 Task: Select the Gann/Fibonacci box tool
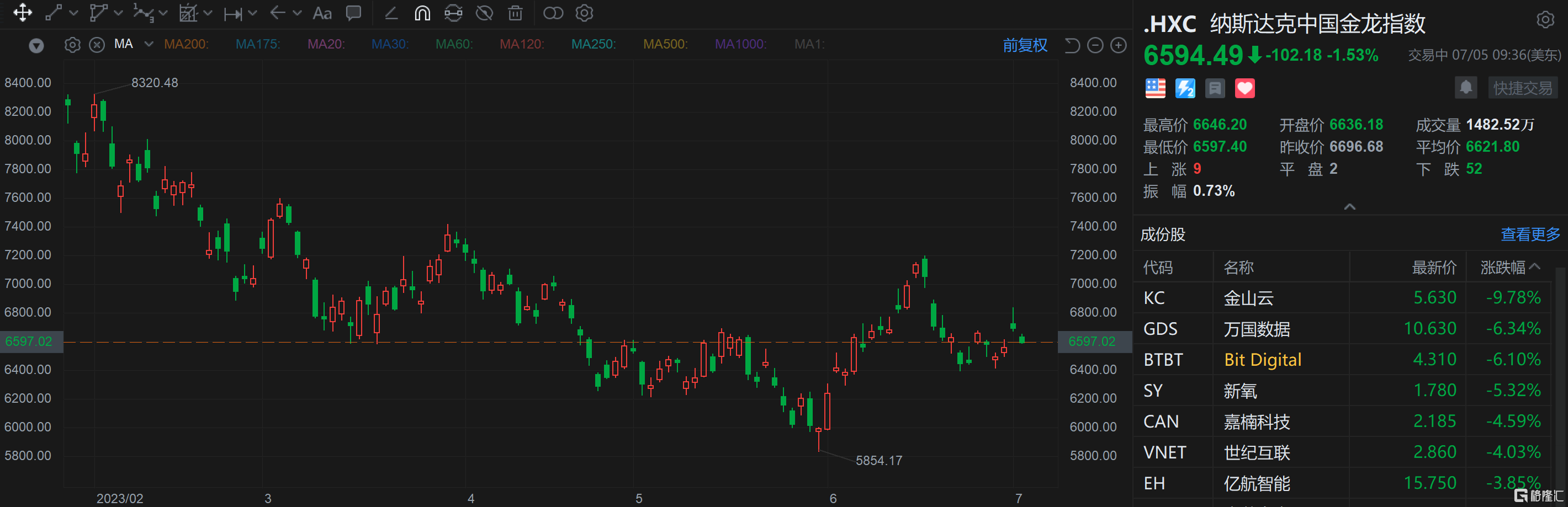(189, 13)
